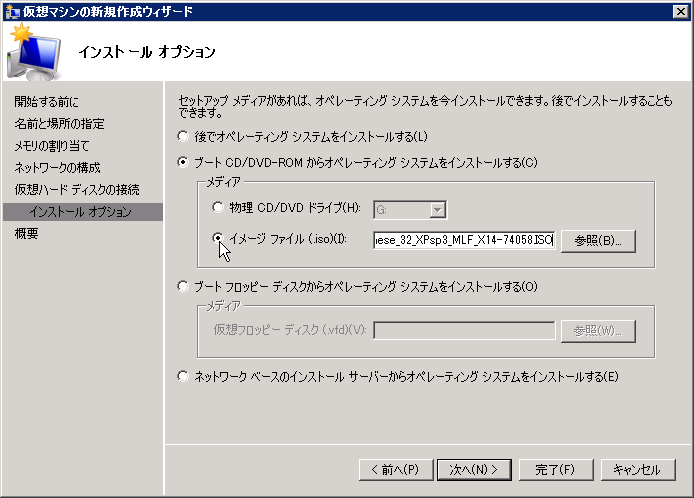Go to 名前と場所の指定 wizard step

[x=59, y=124]
